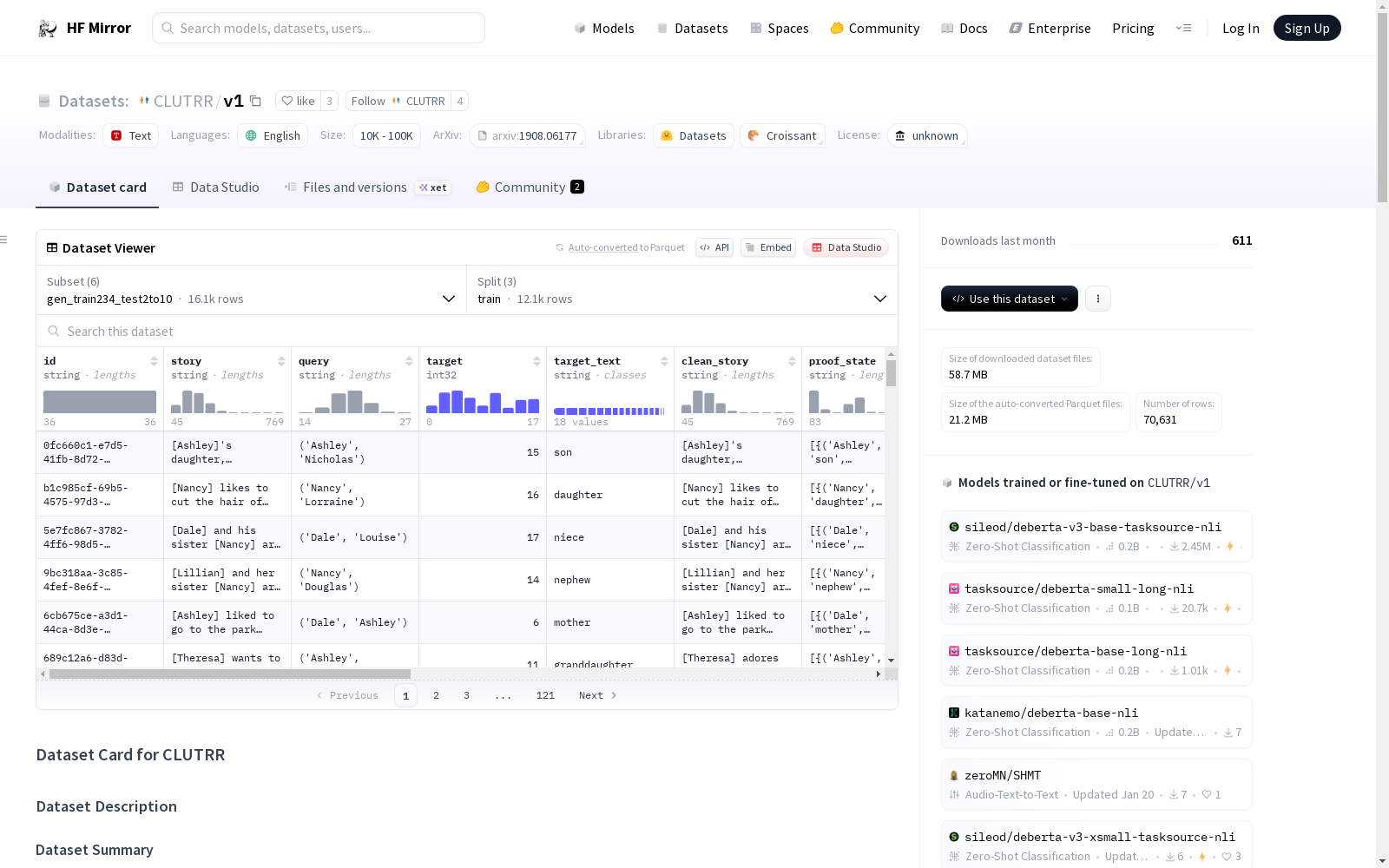Click the Embed button in Dataset Viewer

coord(768,247)
